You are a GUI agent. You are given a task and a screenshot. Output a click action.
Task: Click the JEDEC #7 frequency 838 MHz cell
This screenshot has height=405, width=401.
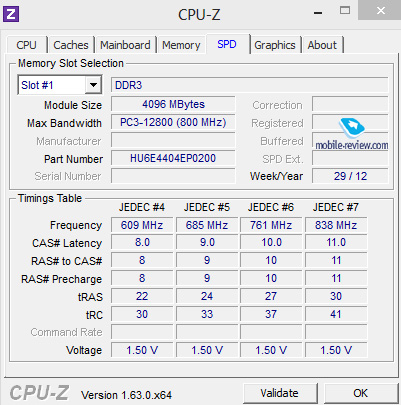[336, 225]
